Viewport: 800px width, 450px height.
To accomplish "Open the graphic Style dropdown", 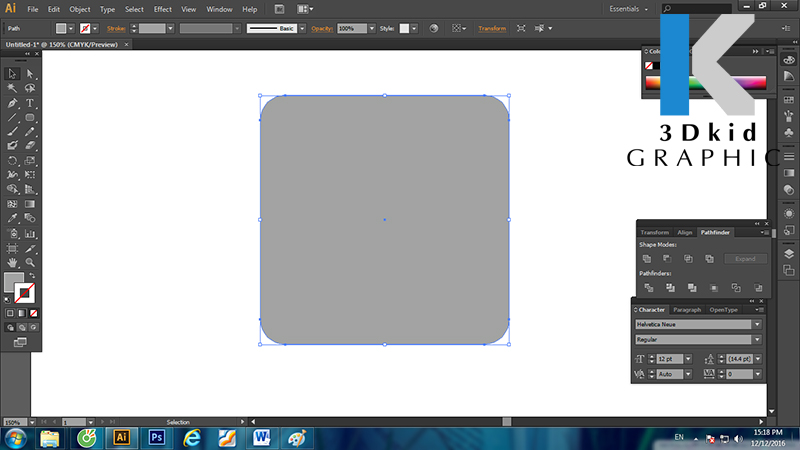I will (414, 29).
